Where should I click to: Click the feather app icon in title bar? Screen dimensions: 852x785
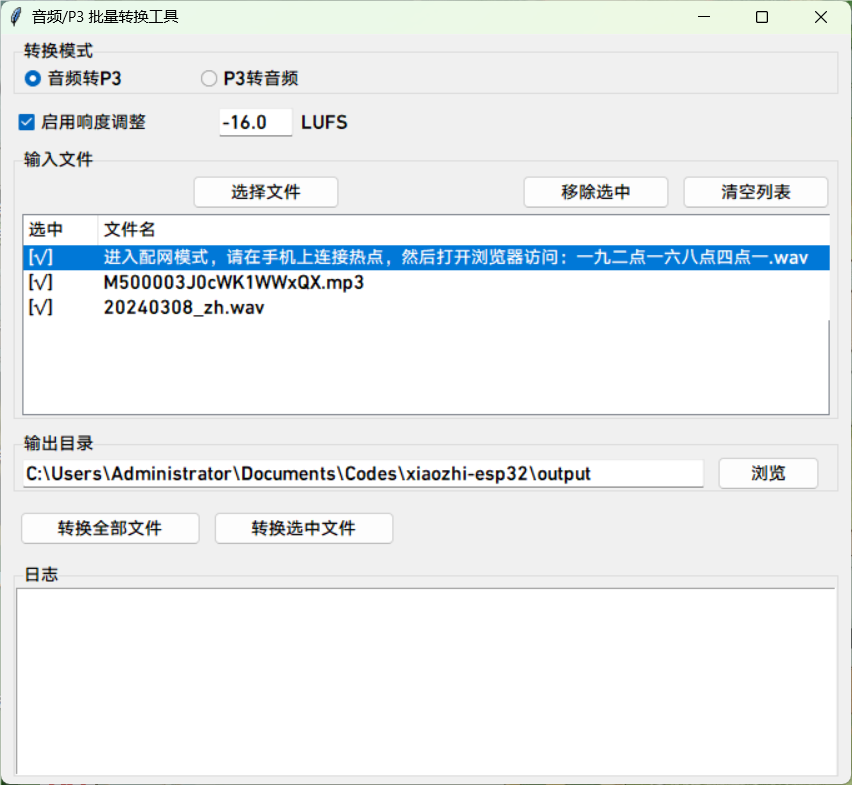[16, 17]
